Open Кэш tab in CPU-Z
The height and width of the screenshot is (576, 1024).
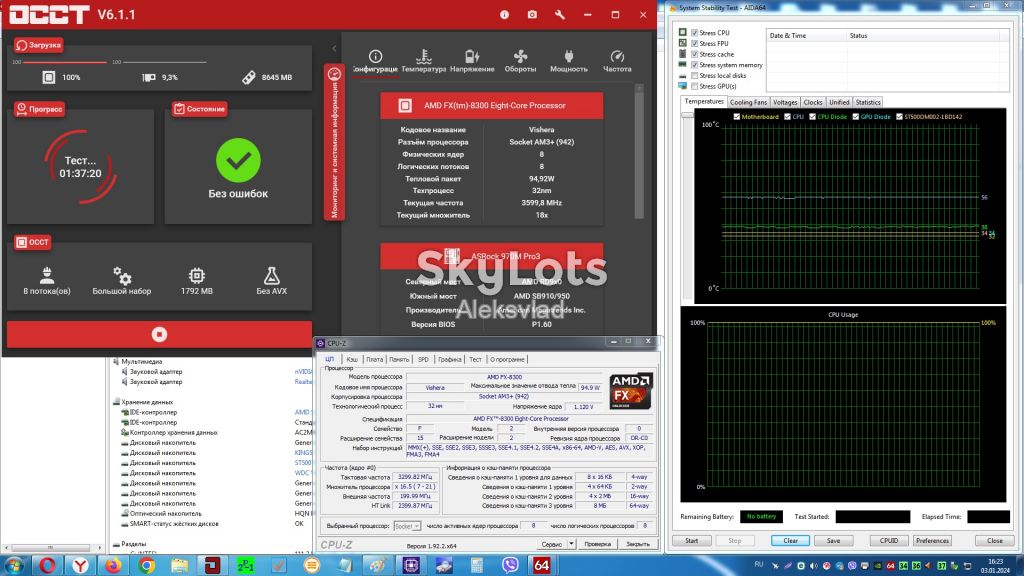pos(352,359)
